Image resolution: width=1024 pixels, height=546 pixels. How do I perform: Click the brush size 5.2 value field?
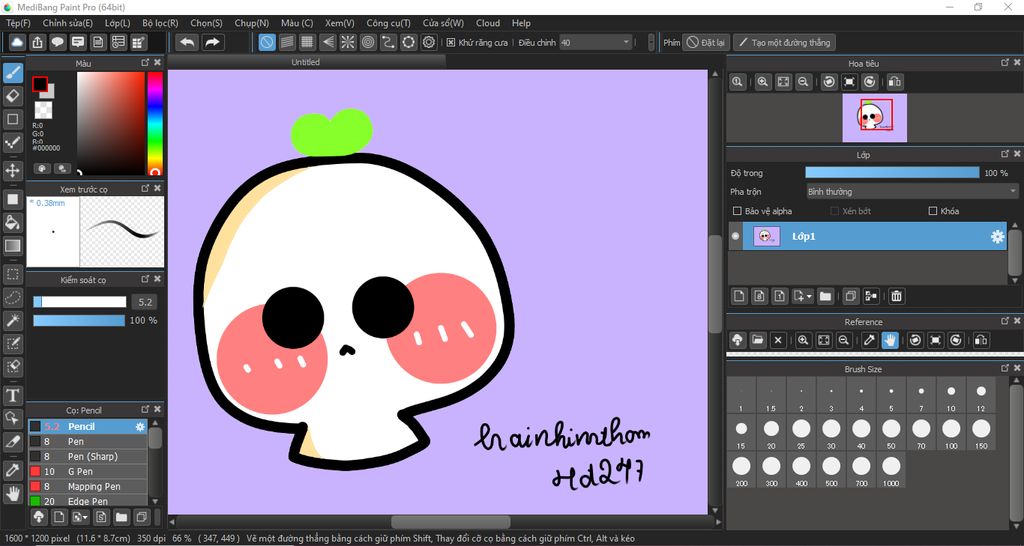(x=145, y=302)
